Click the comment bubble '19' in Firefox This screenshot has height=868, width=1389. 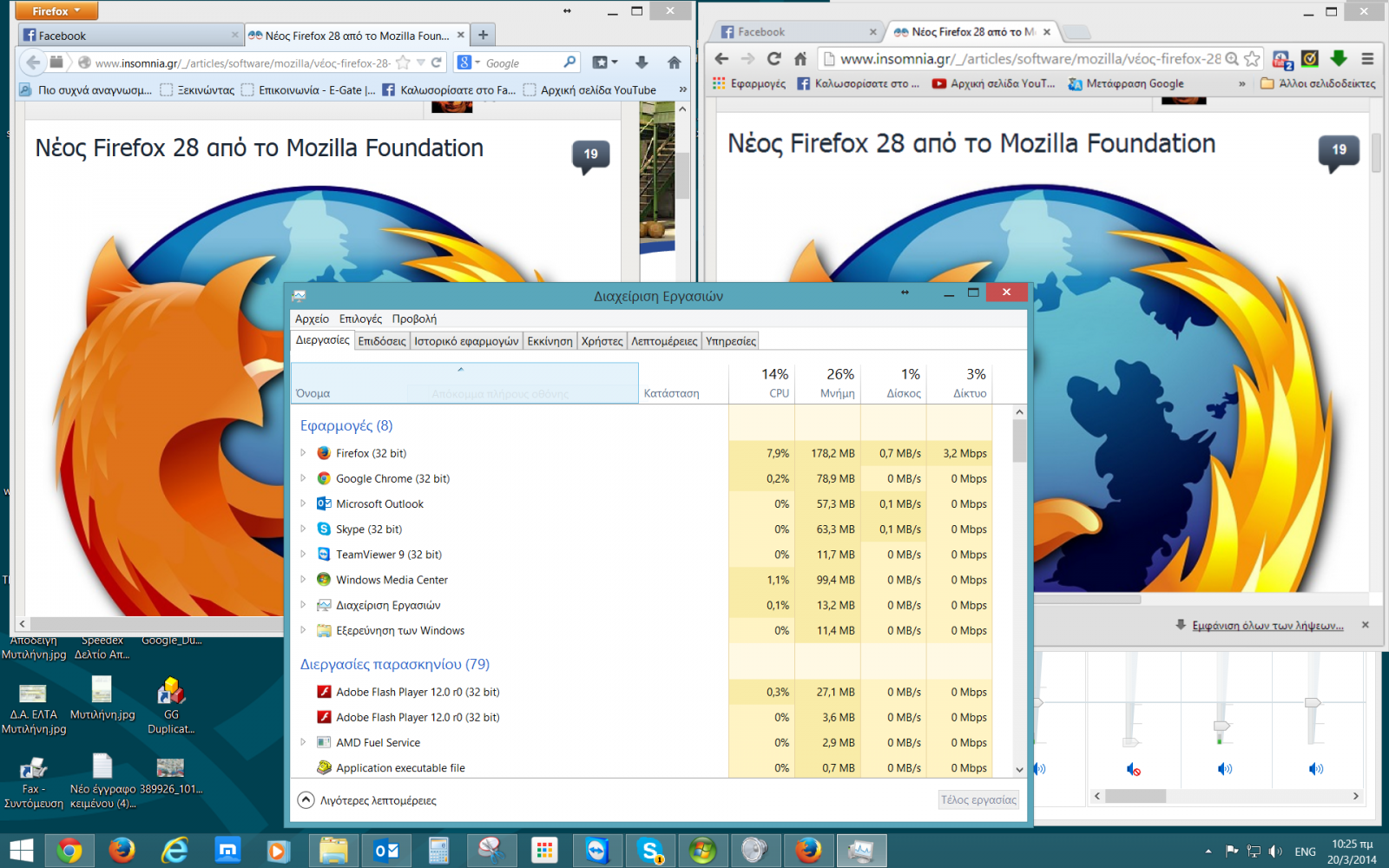coord(590,156)
